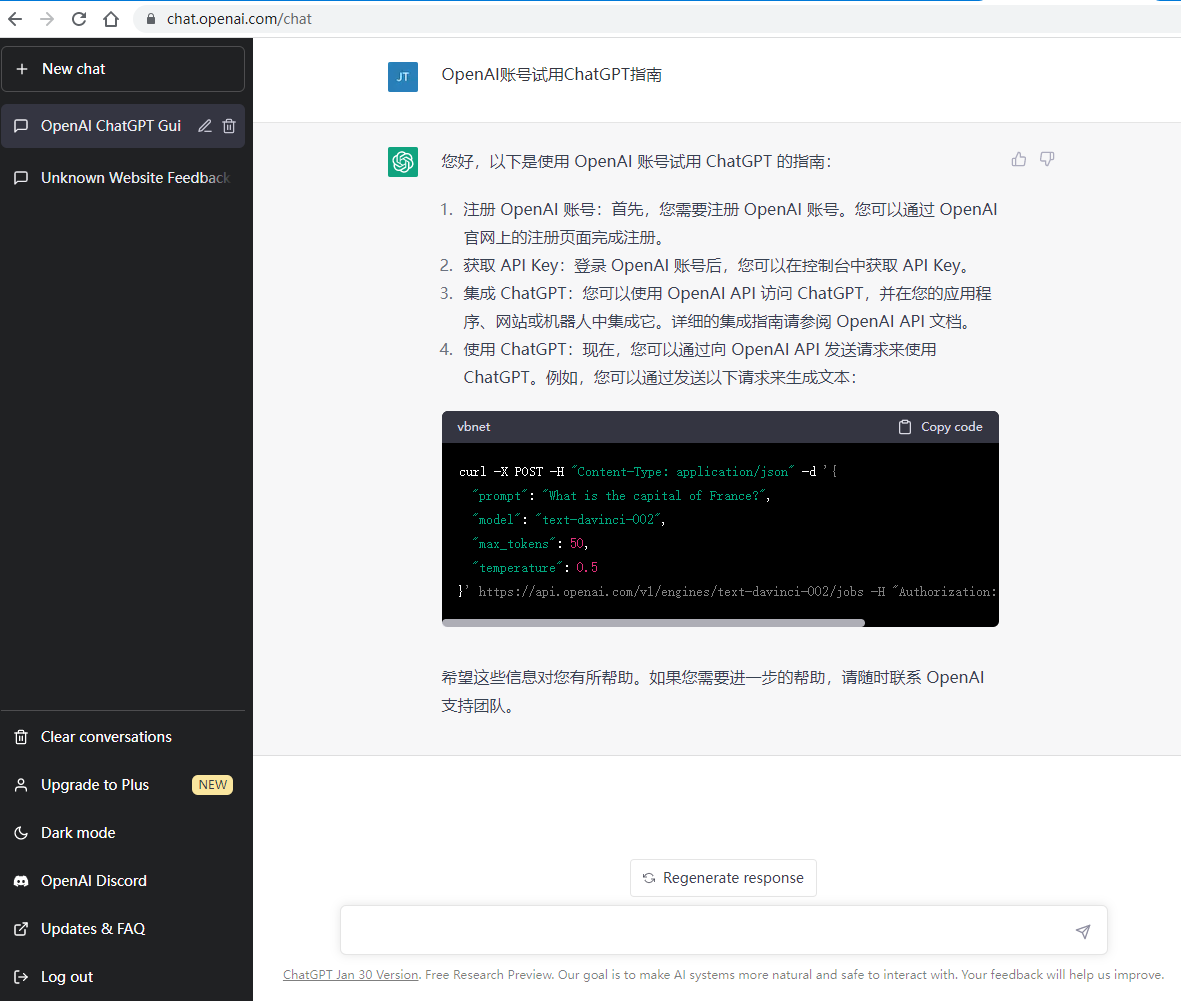Click the JT user avatar

click(x=403, y=77)
